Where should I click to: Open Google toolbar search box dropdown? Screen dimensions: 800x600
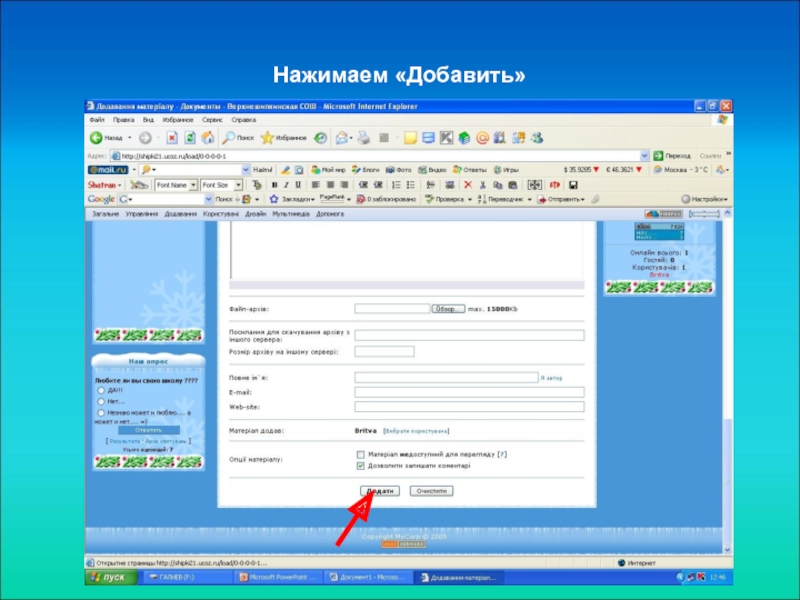(x=208, y=199)
